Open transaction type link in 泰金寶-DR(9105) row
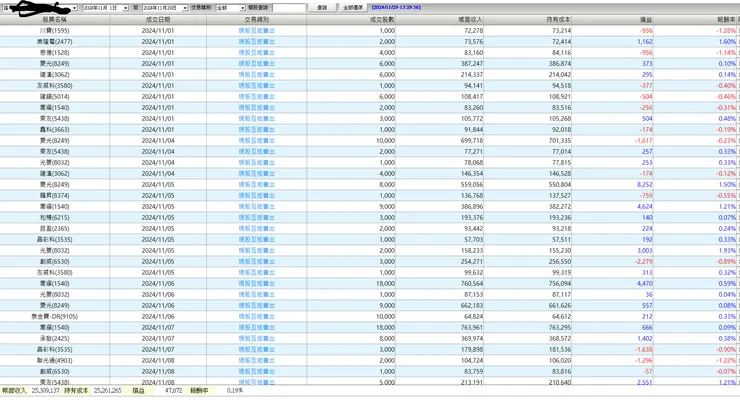The width and height of the screenshot is (740, 400). click(256, 317)
